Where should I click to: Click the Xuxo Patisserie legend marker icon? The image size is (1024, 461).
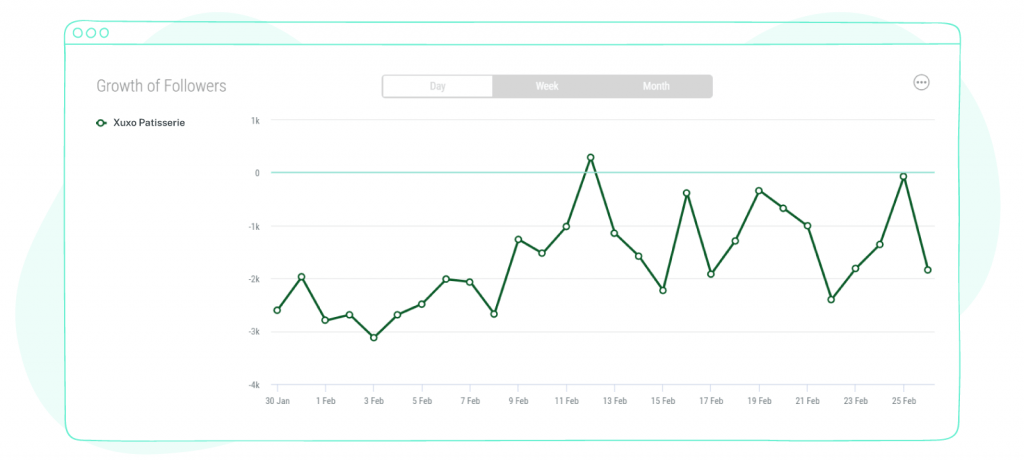point(101,123)
